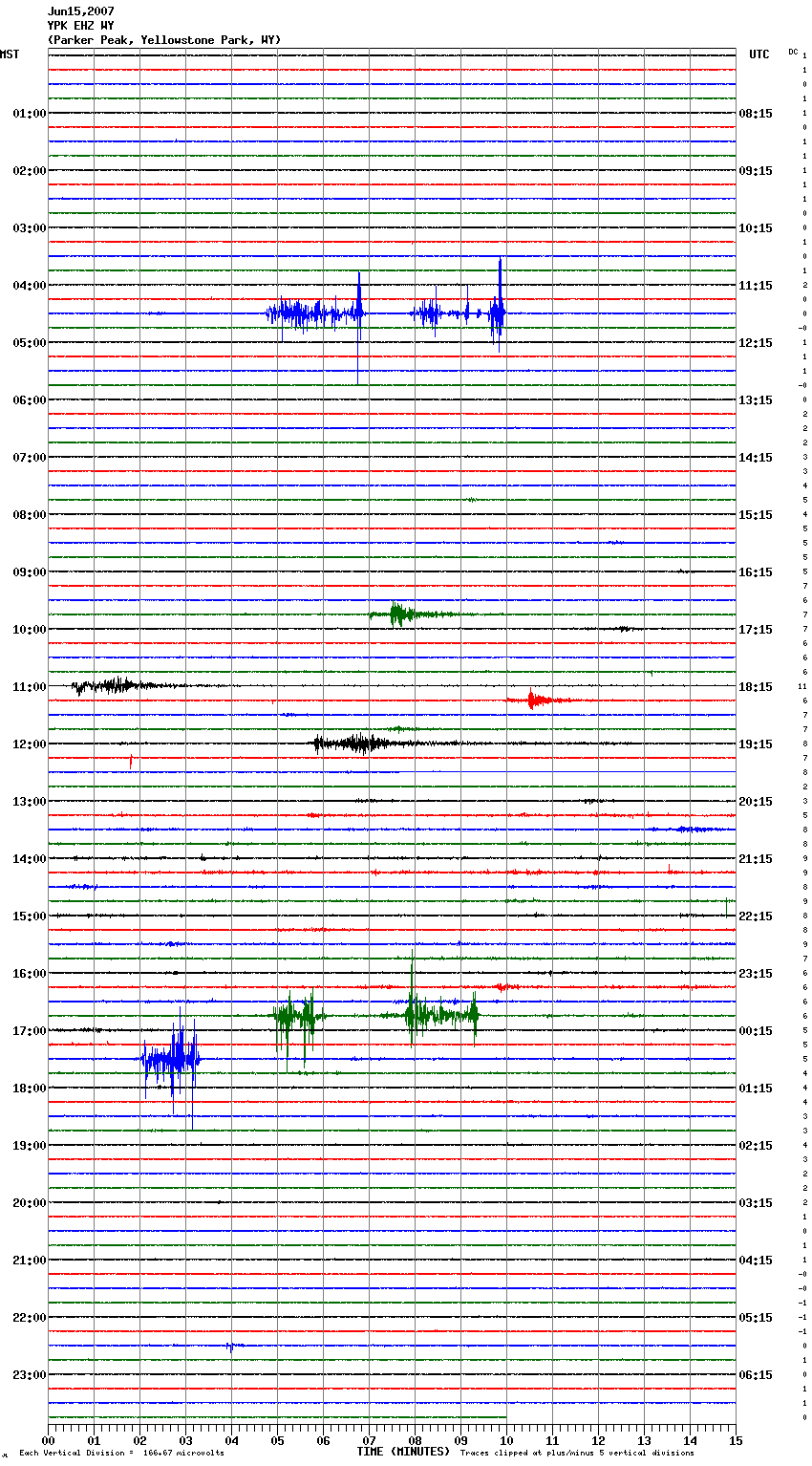812x1466 pixels.
Task: Click the "21:15" UTC time label
Action: click(756, 859)
